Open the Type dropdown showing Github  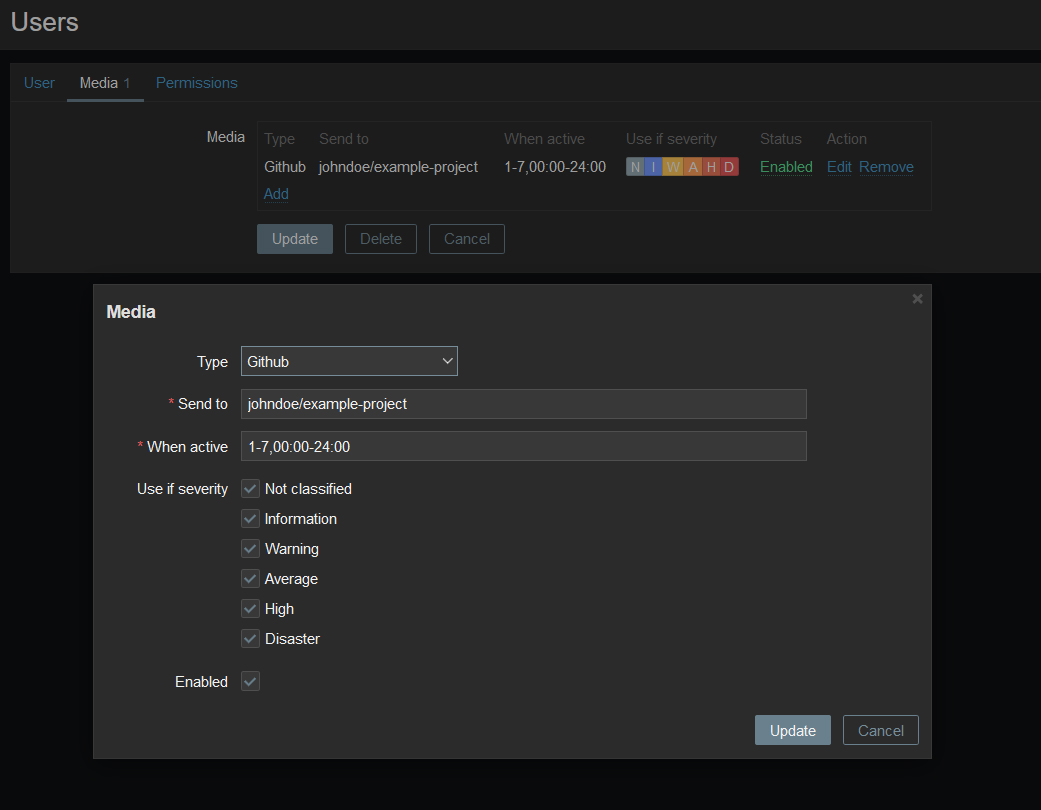(x=349, y=362)
